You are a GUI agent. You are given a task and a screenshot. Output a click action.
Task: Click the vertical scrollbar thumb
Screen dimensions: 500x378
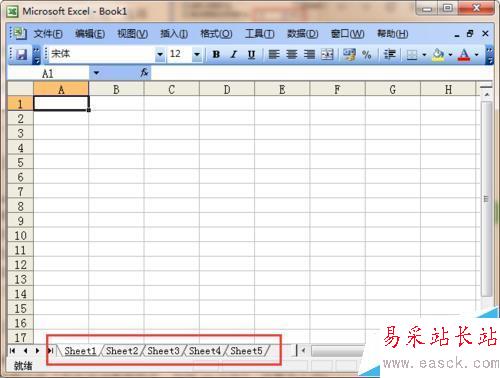point(487,199)
